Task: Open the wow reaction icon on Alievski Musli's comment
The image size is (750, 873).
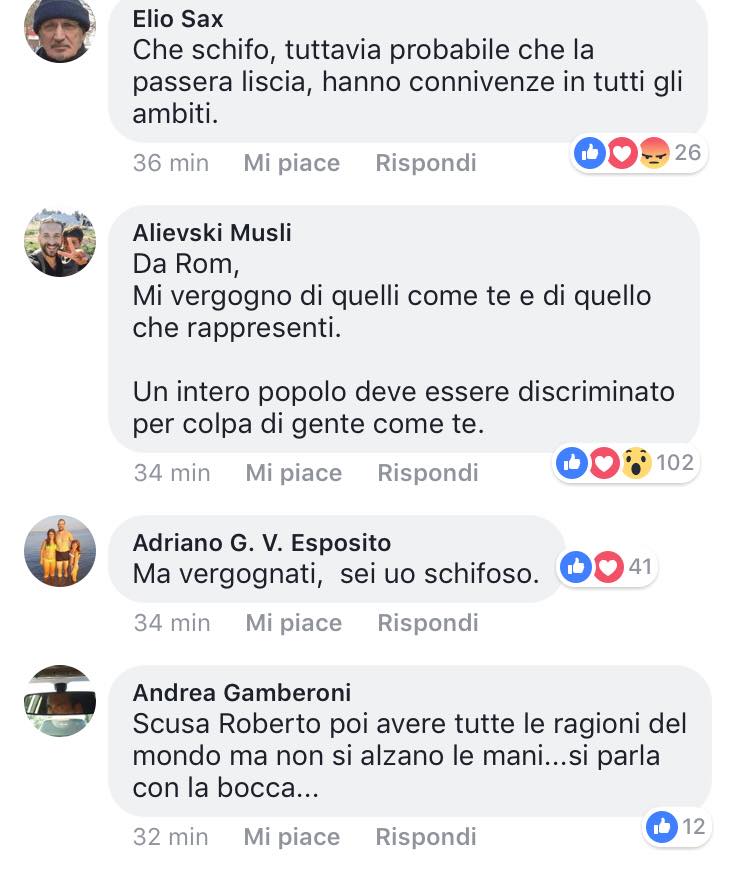Action: tap(636, 463)
